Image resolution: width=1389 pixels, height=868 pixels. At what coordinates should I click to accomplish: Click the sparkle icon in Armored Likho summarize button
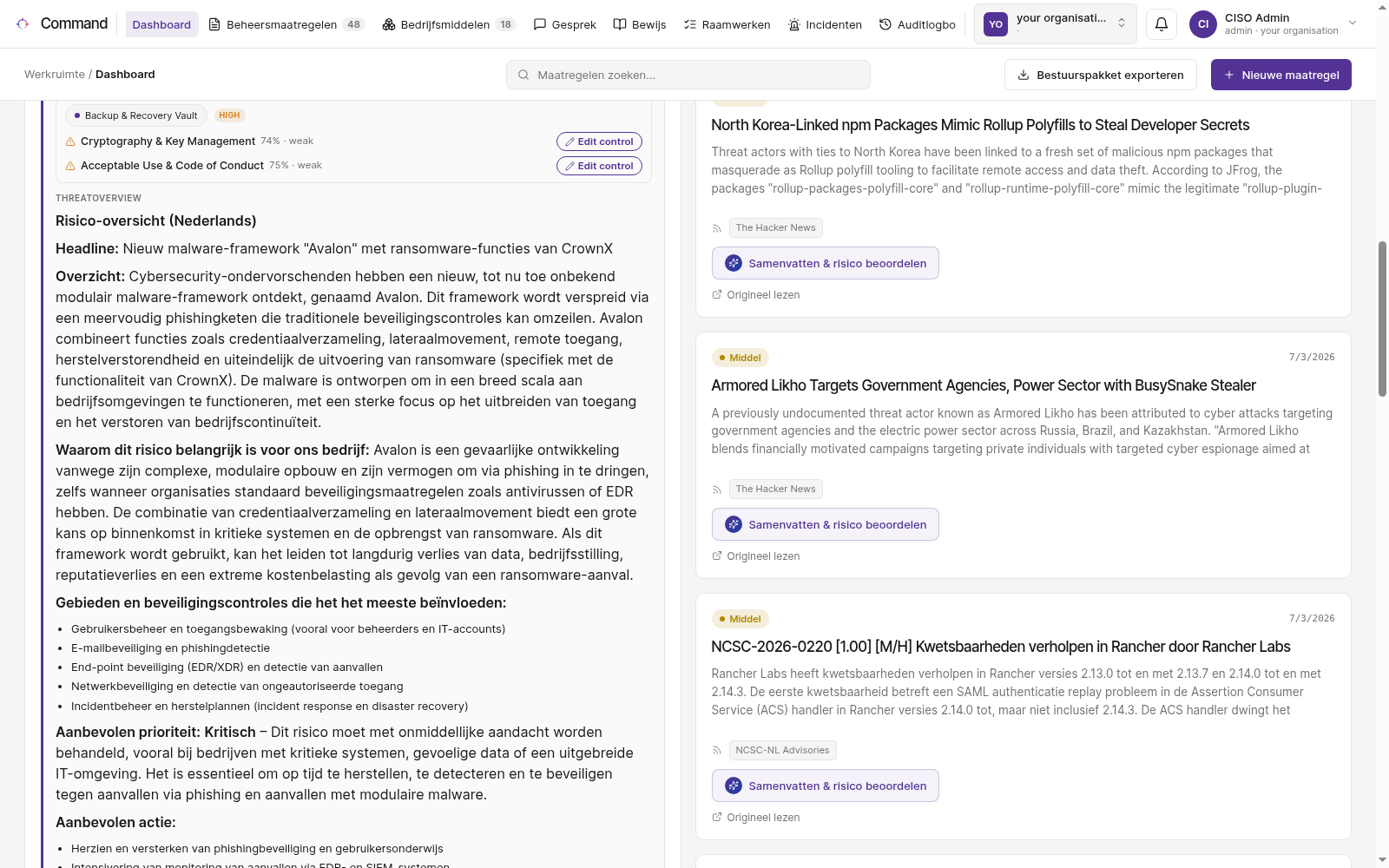click(734, 524)
